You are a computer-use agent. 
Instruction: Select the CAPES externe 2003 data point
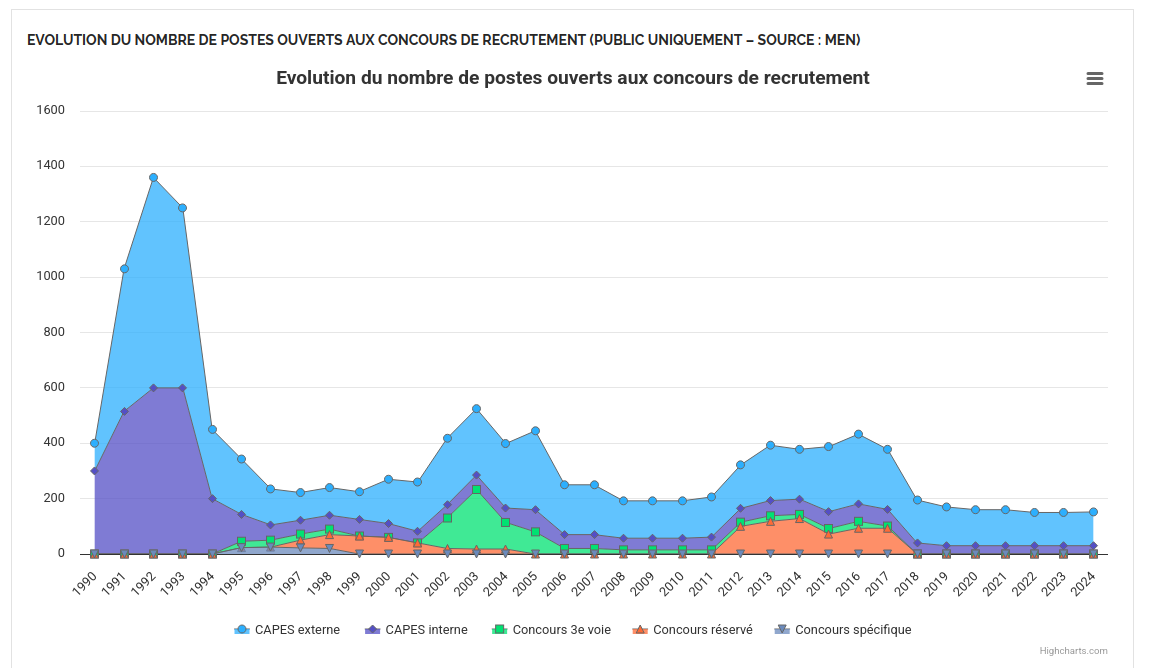click(476, 409)
